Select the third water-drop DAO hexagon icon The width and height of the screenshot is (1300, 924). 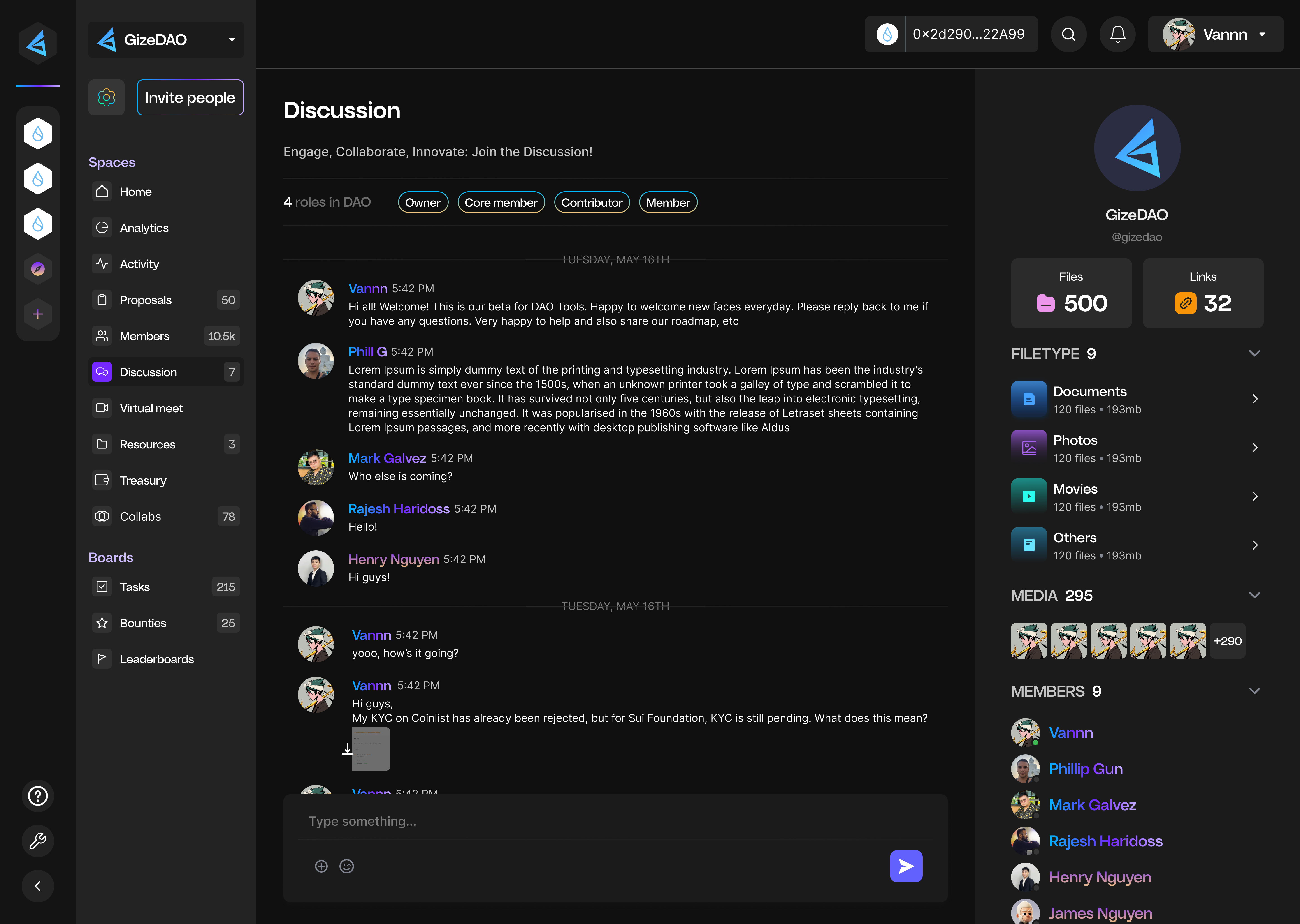pyautogui.click(x=37, y=224)
